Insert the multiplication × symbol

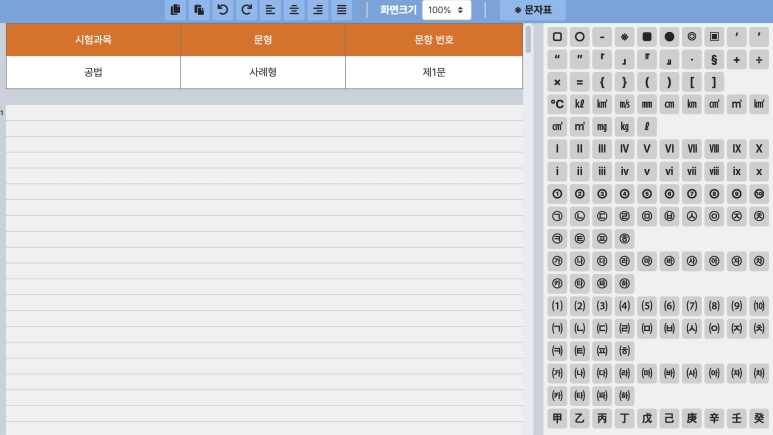pyautogui.click(x=557, y=82)
